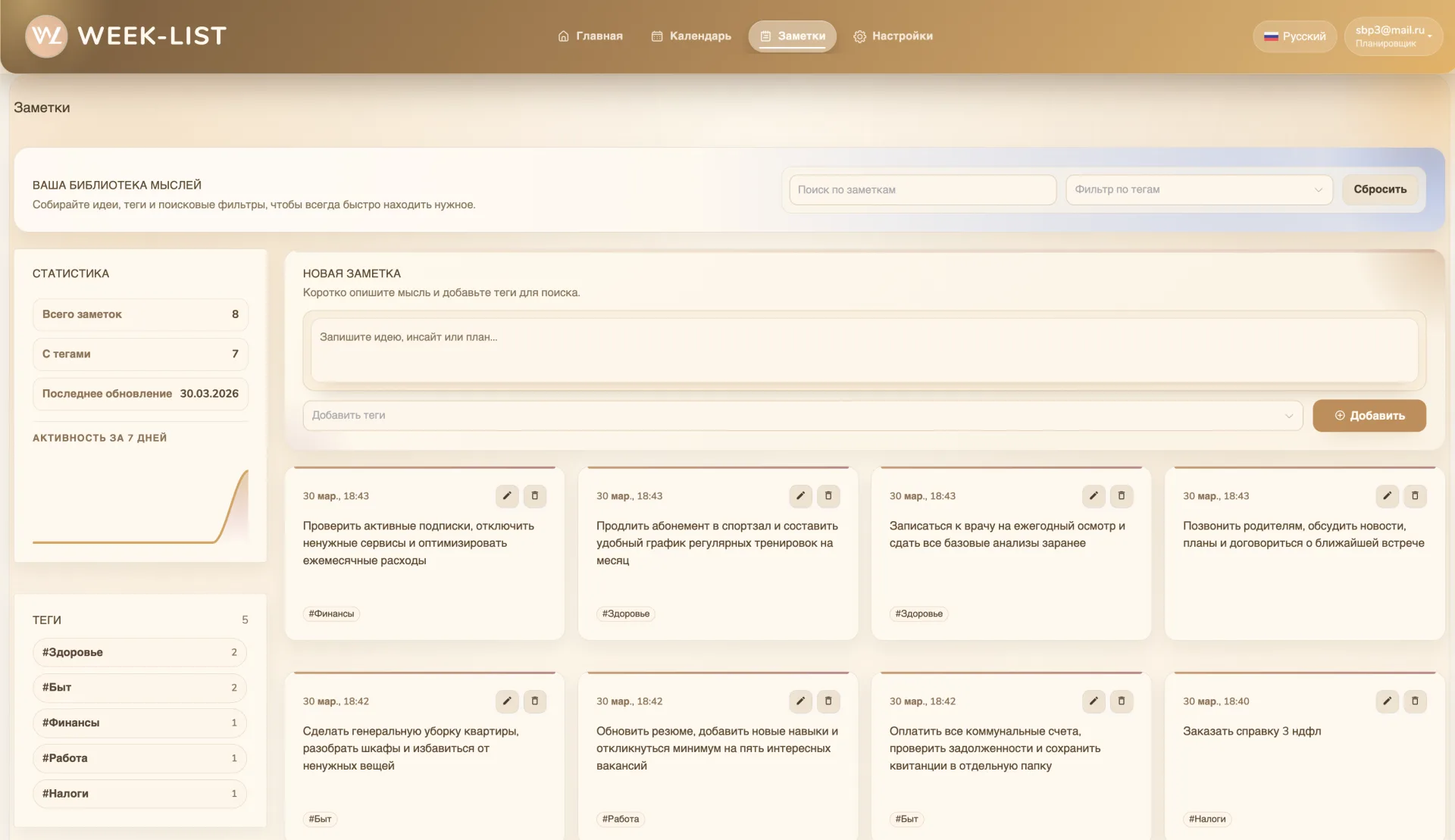This screenshot has height=840, width=1455.
Task: Switch to the Главная tab
Action: [590, 36]
